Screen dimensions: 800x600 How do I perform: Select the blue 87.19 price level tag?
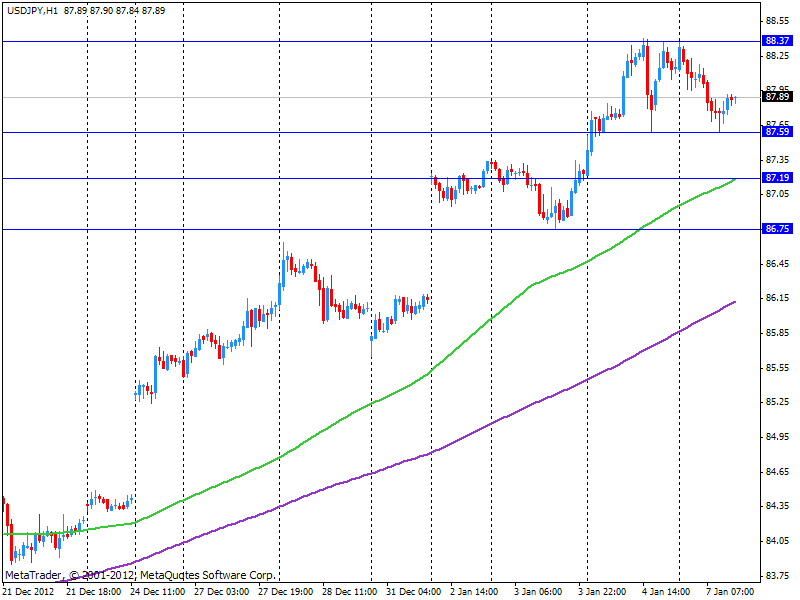tap(778, 178)
